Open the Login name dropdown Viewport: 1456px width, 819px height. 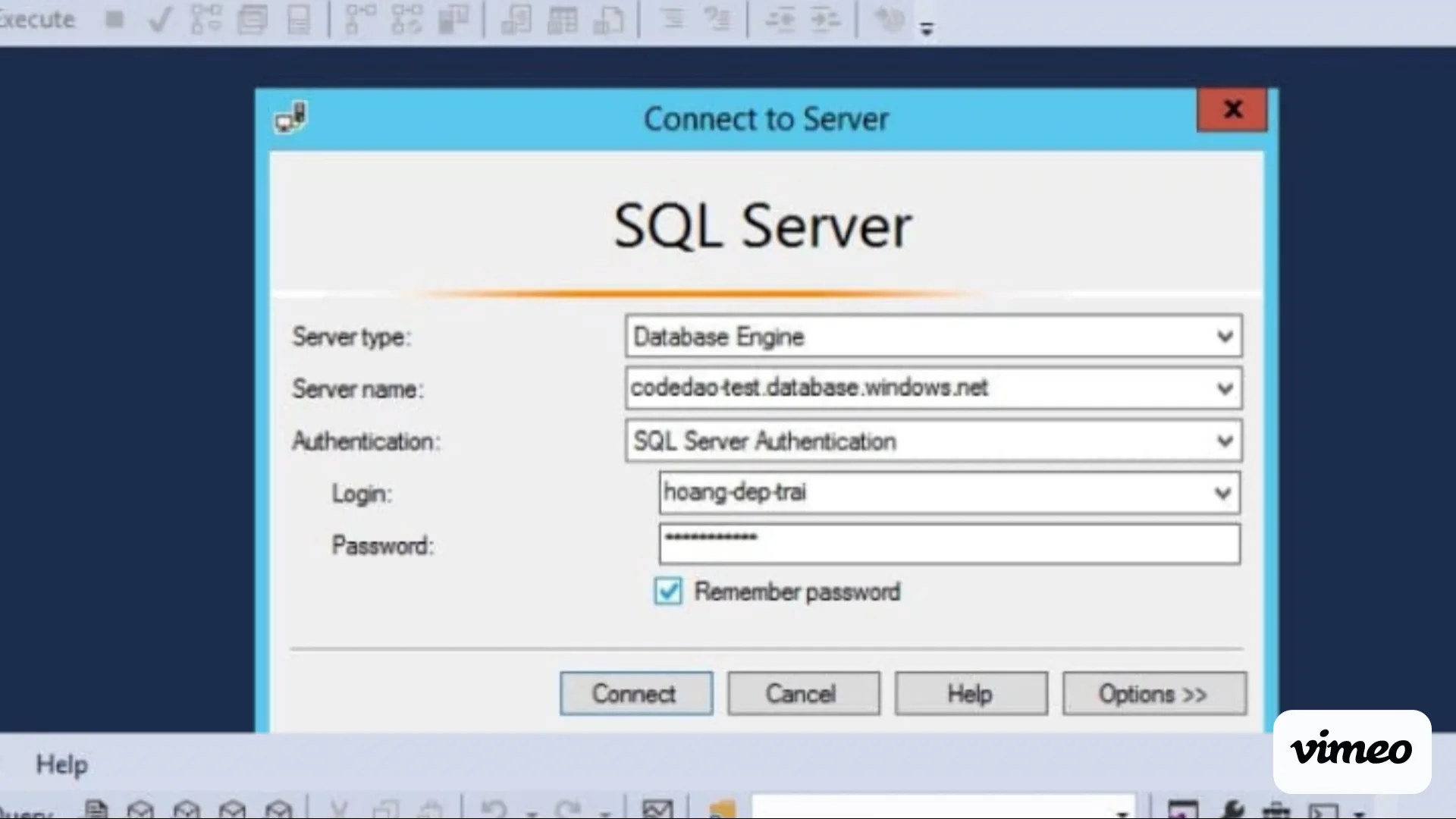(1222, 493)
